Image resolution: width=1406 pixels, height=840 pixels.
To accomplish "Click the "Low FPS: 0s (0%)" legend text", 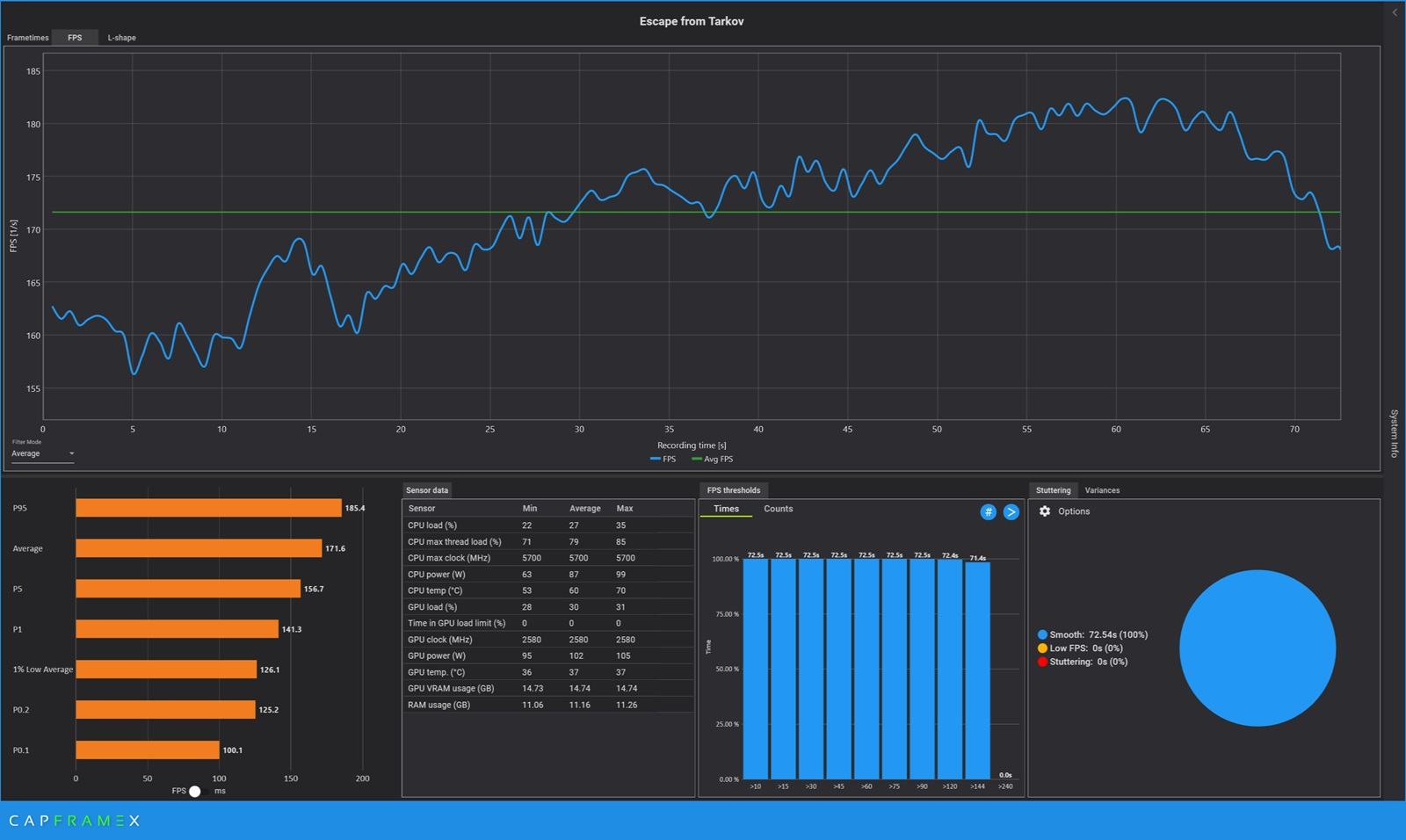I will [x=1086, y=648].
